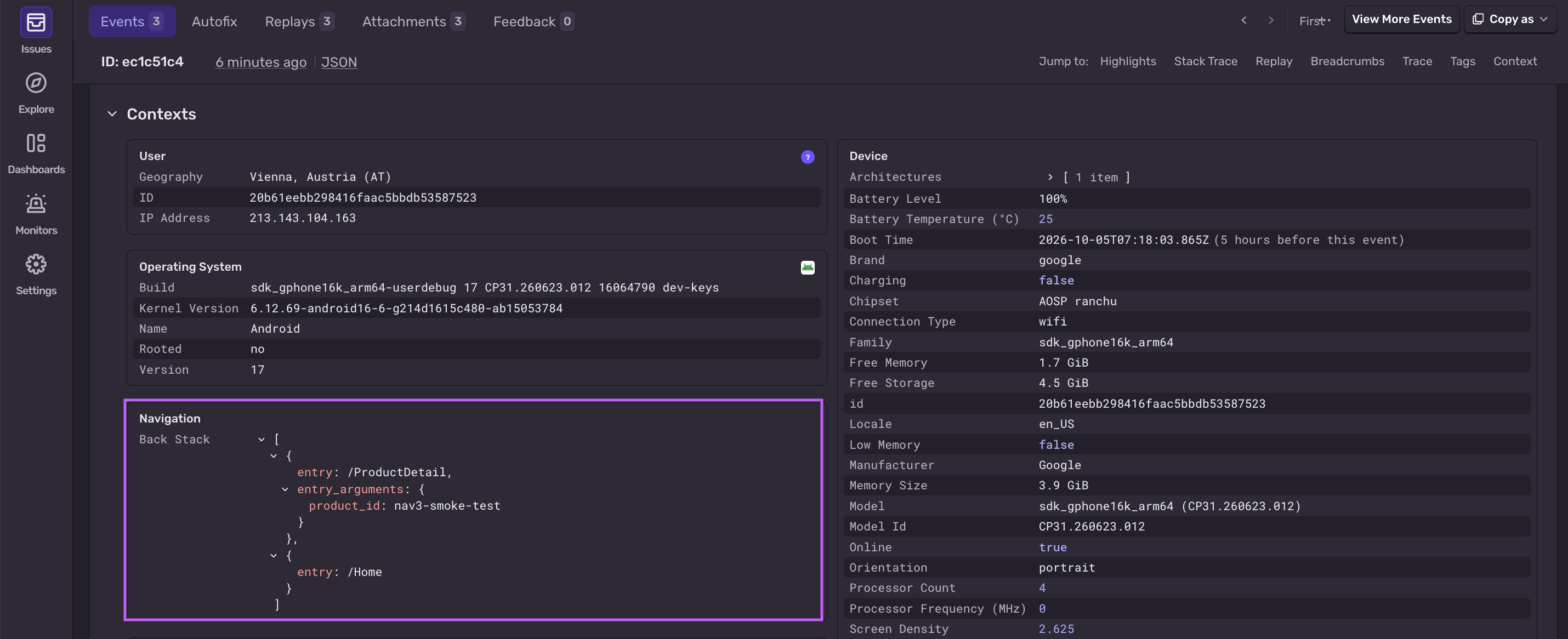Open the Issues sidebar icon

(36, 22)
